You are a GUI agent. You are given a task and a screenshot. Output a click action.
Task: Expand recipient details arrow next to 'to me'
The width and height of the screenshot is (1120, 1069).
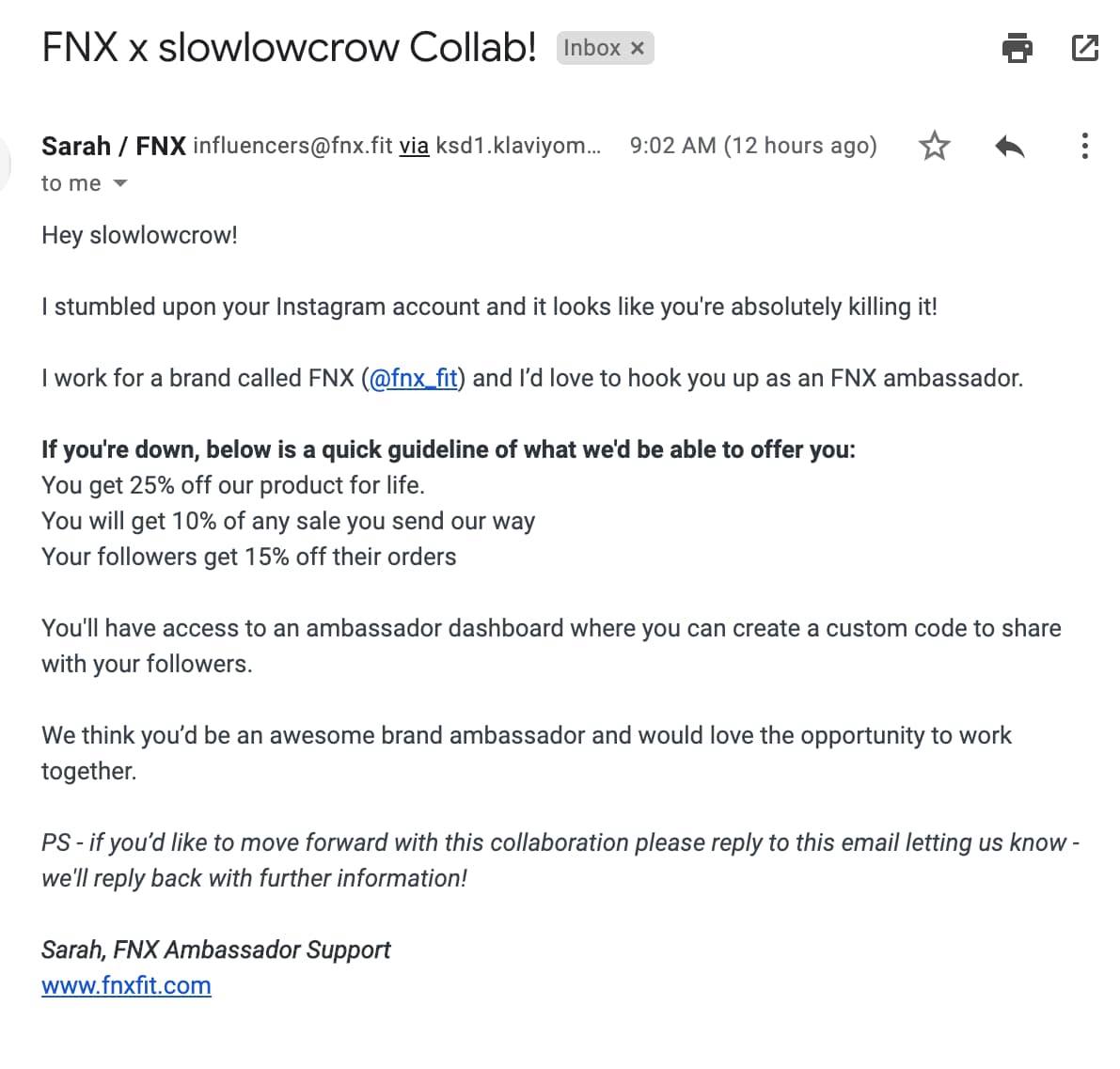120,183
